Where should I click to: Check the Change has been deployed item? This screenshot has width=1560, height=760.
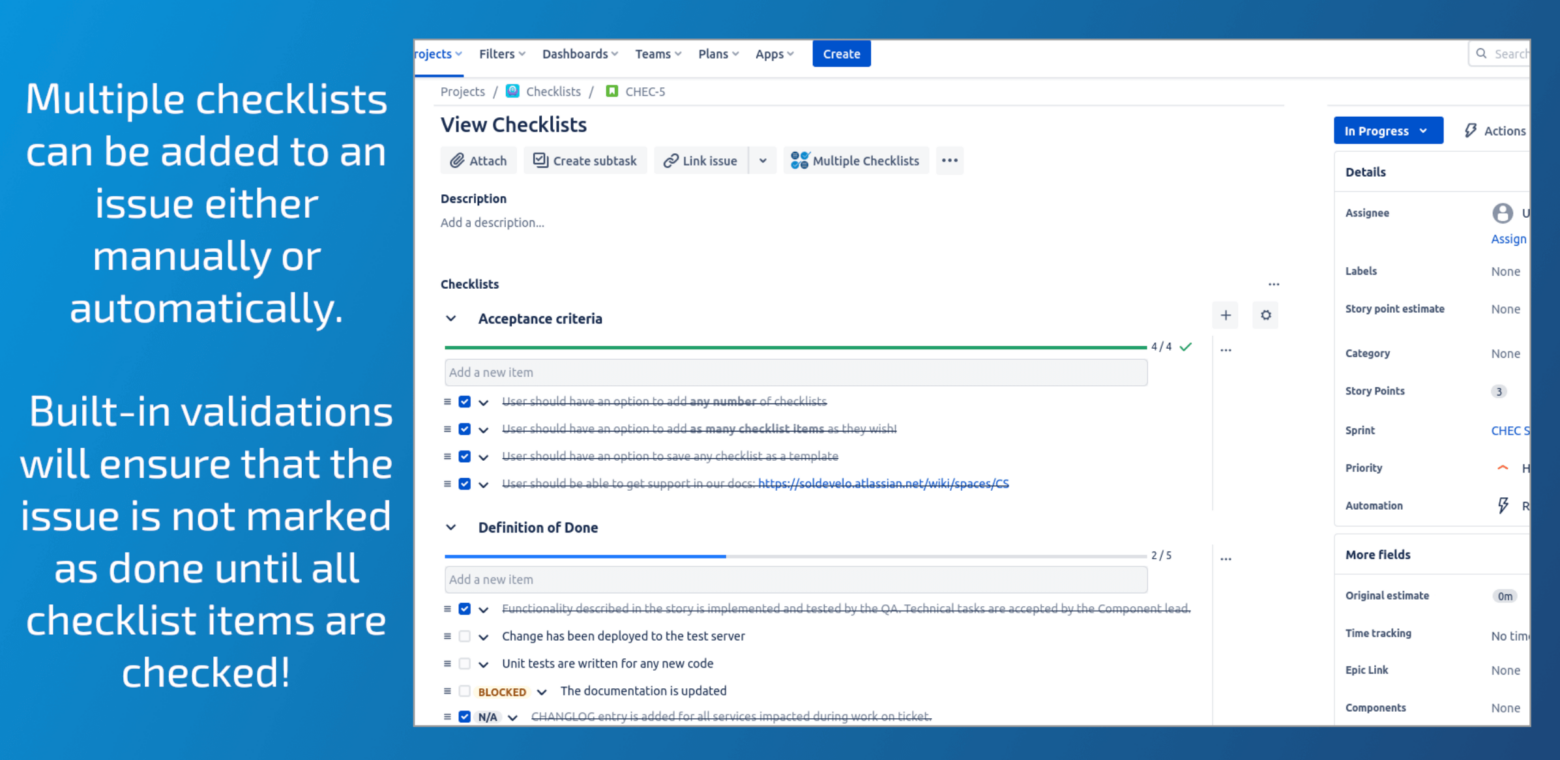pyautogui.click(x=464, y=636)
